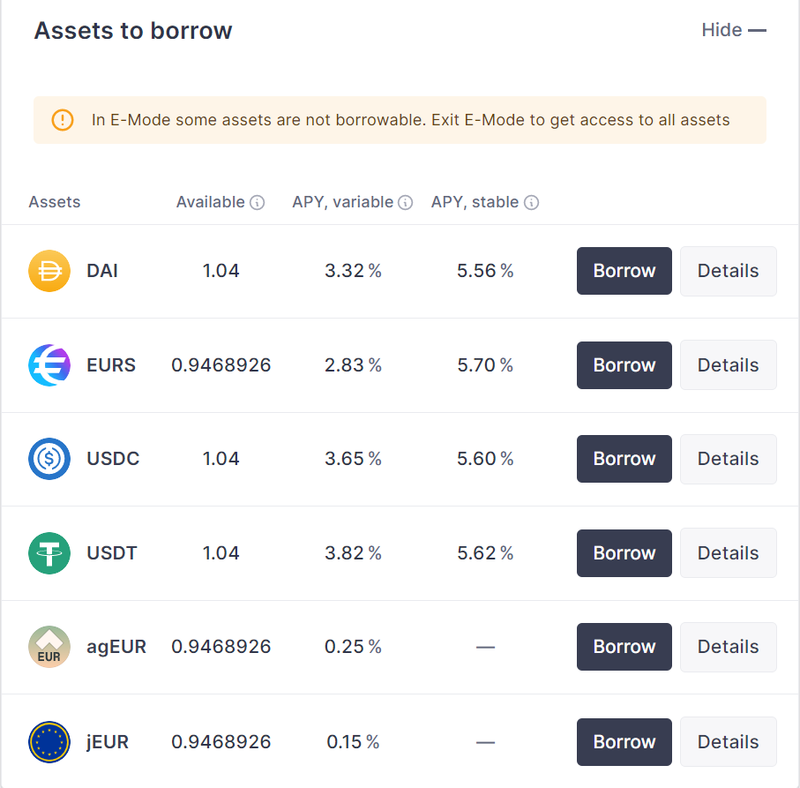Collapse the Assets to borrow panel via Hide
Image resolution: width=800 pixels, height=788 pixels.
point(734,30)
